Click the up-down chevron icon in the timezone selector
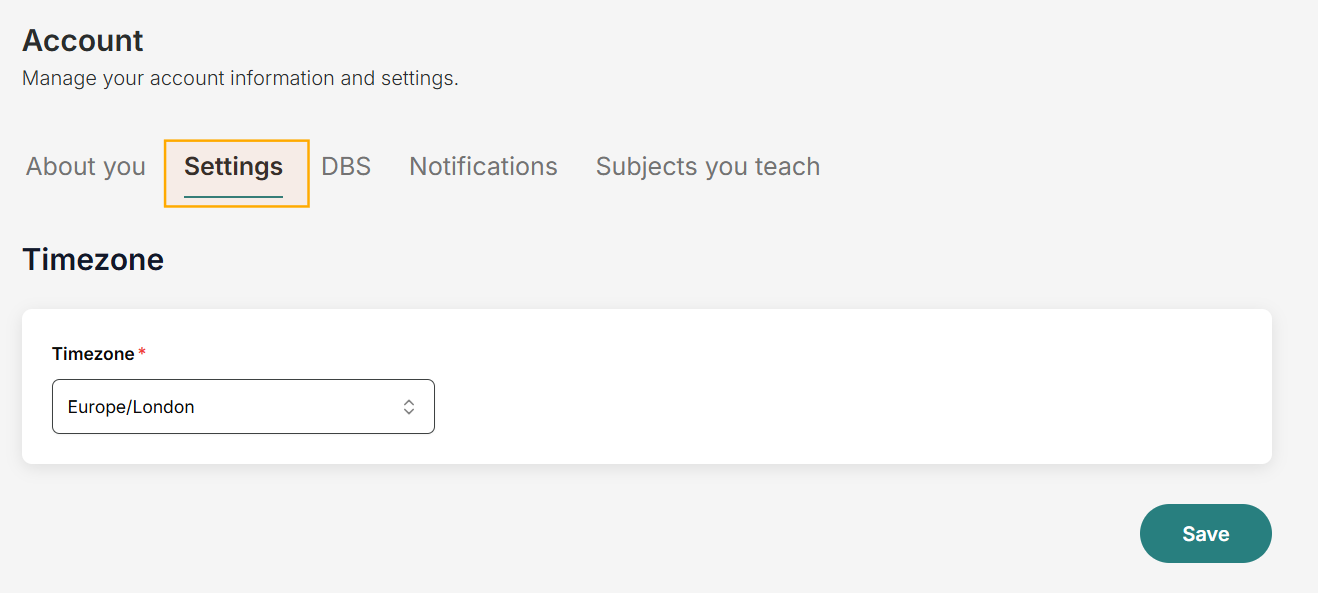Image resolution: width=1318 pixels, height=593 pixels. tap(409, 407)
